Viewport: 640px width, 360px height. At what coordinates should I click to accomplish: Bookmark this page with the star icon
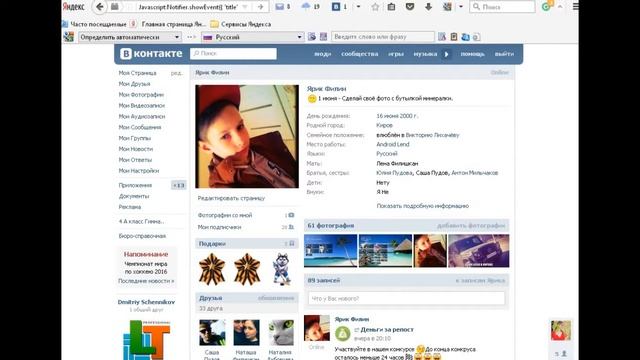tap(375, 7)
